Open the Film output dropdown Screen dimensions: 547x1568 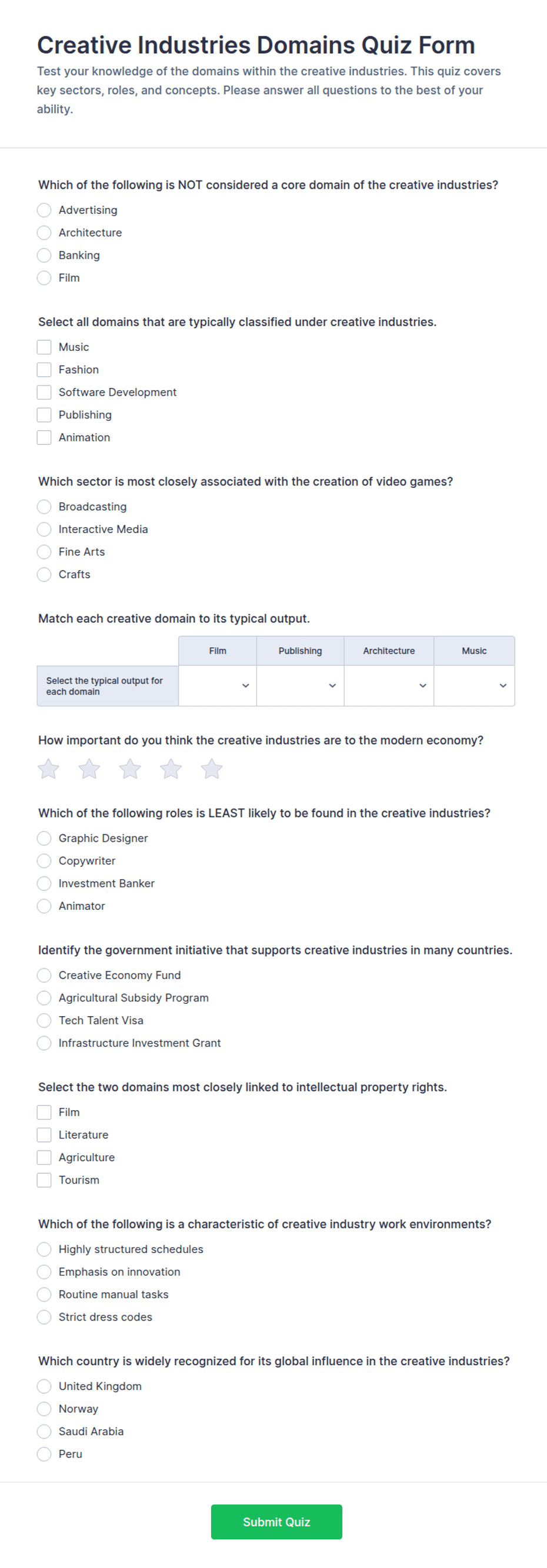pyautogui.click(x=218, y=685)
